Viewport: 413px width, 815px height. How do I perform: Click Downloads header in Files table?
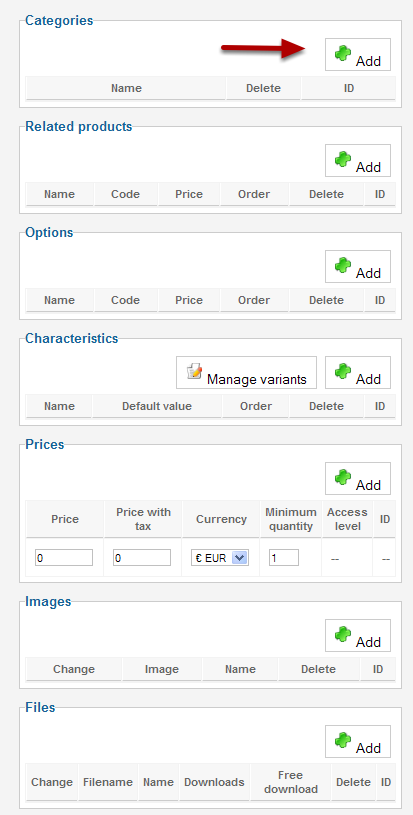tap(214, 782)
